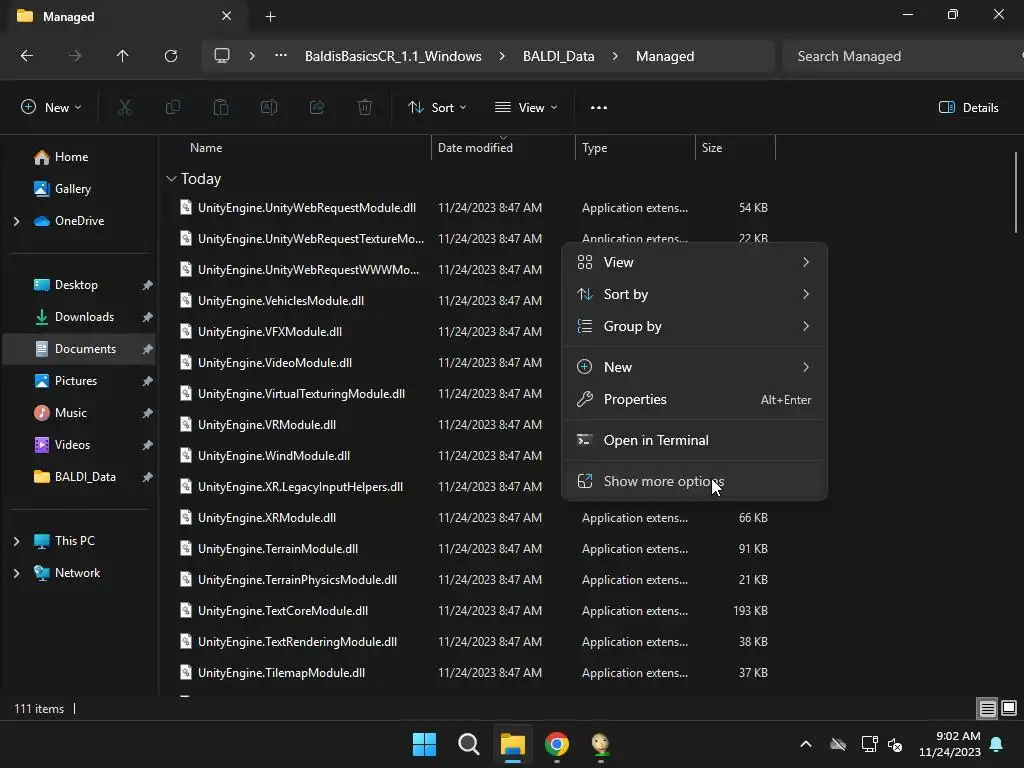The height and width of the screenshot is (768, 1024).
Task: Go forward with the right arrow
Action: pyautogui.click(x=75, y=56)
